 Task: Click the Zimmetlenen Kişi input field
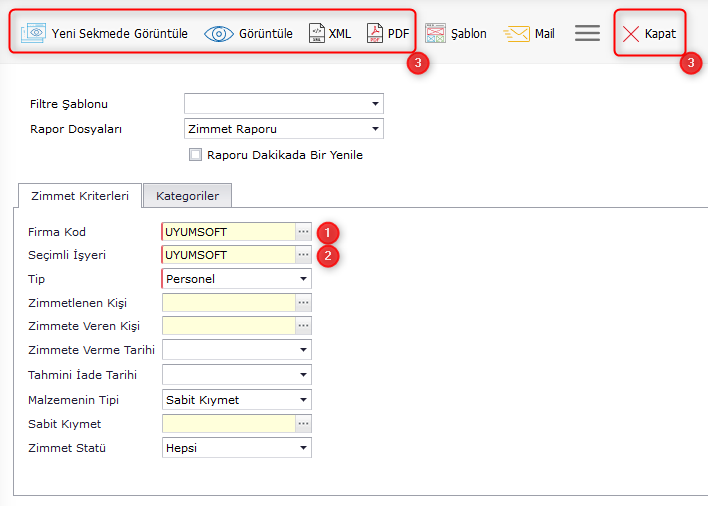click(x=229, y=302)
